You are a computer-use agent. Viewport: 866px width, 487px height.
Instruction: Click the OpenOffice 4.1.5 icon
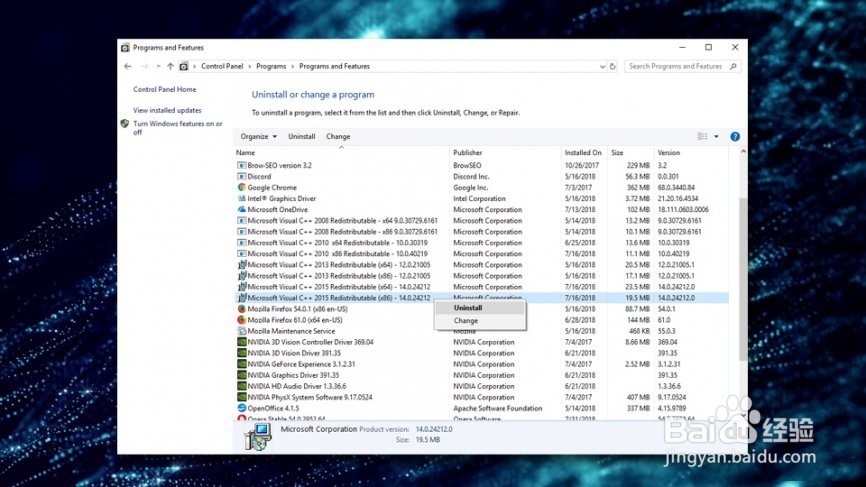click(x=241, y=408)
